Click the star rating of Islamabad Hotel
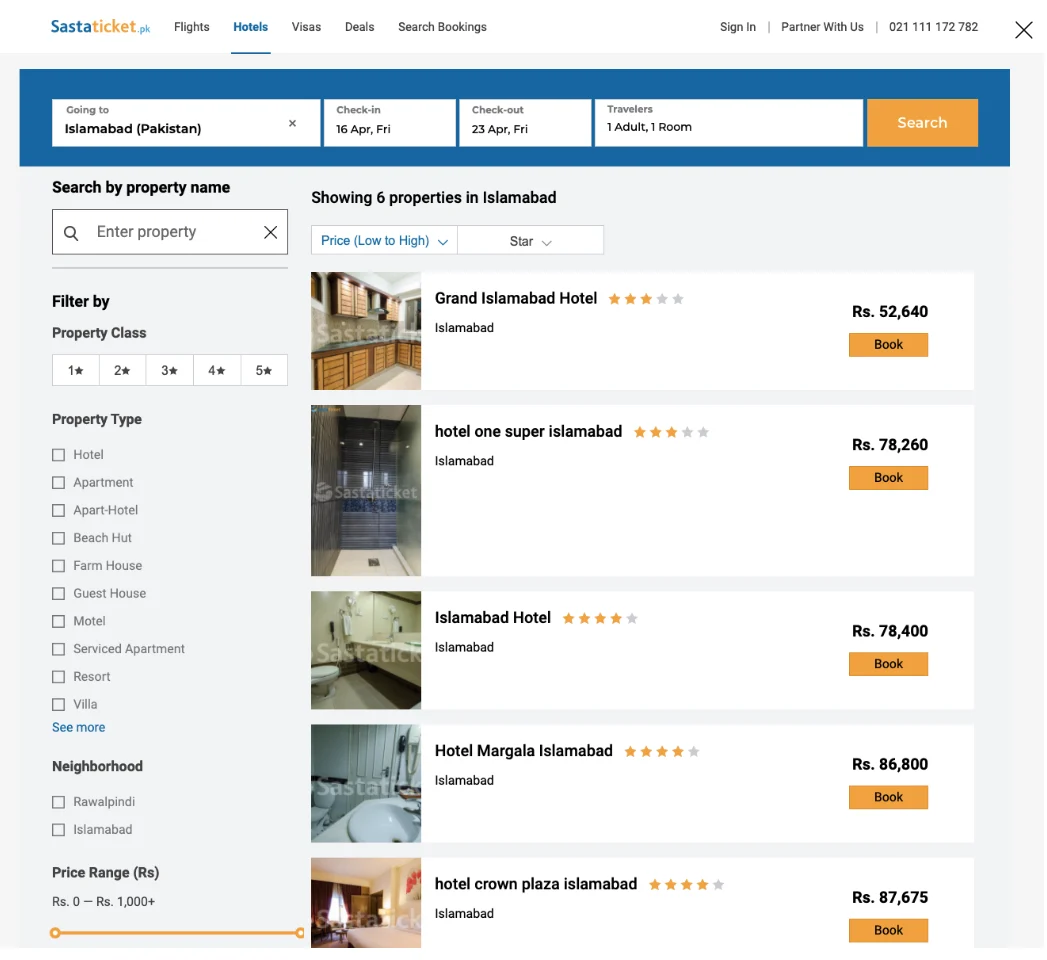Screen dimensions: 1047x960 600,619
